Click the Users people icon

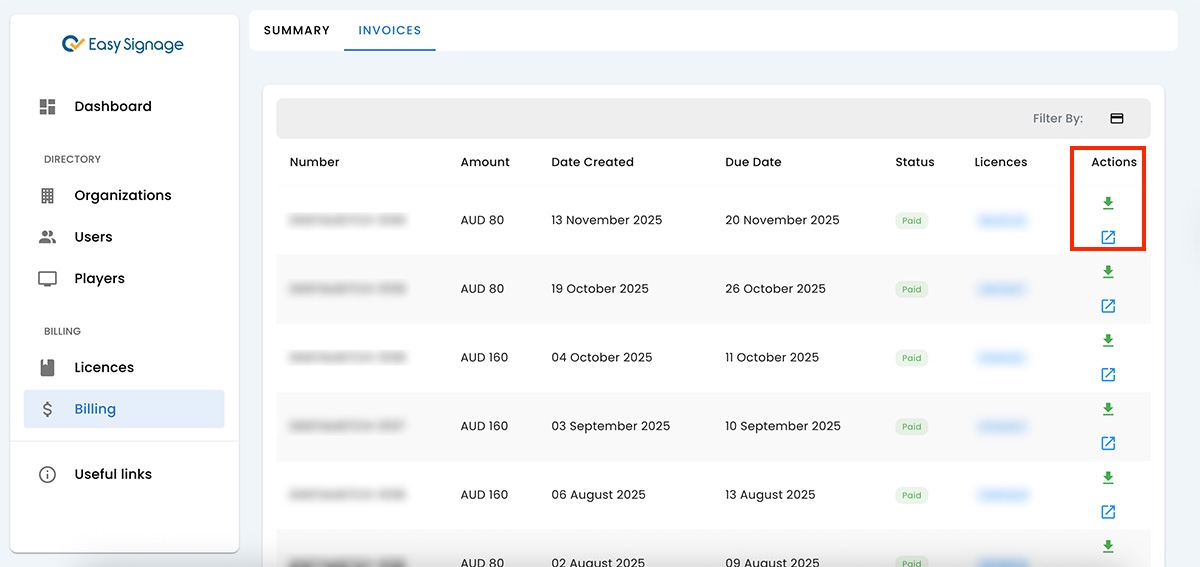(47, 237)
